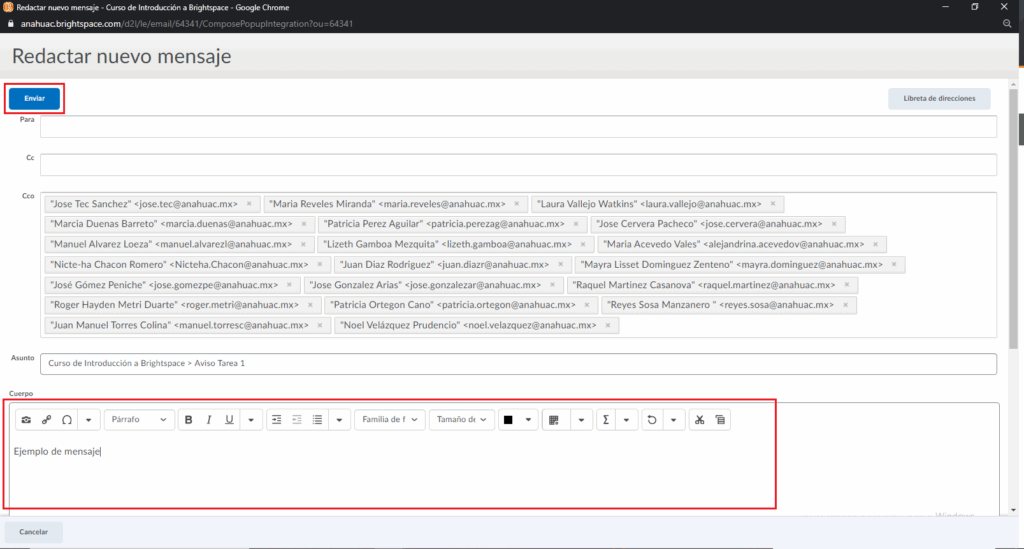Viewport: 1024px width, 549px height.
Task: Remove Jose Tec Sanchez from Cco recipients
Action: pyautogui.click(x=249, y=203)
